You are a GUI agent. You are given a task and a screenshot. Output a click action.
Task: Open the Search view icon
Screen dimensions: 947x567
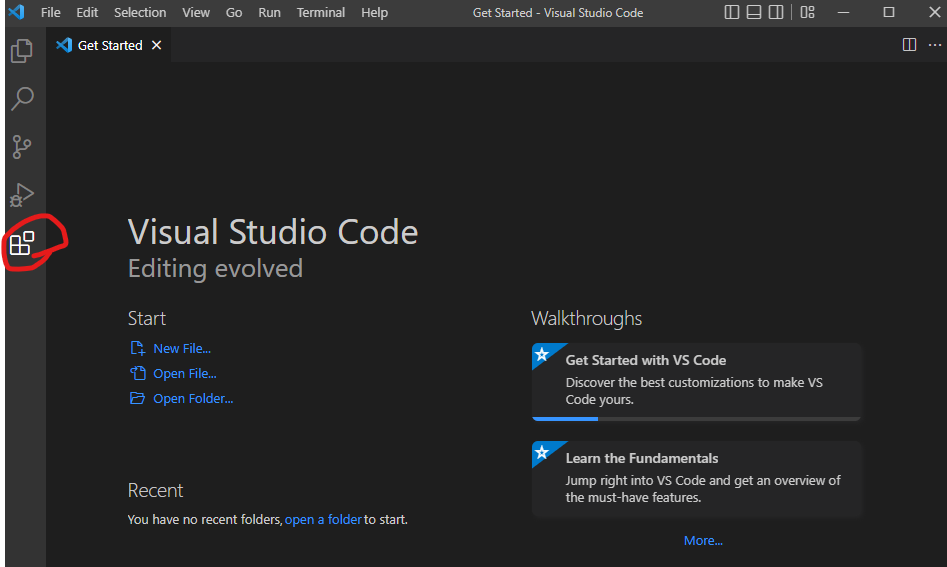tap(22, 98)
